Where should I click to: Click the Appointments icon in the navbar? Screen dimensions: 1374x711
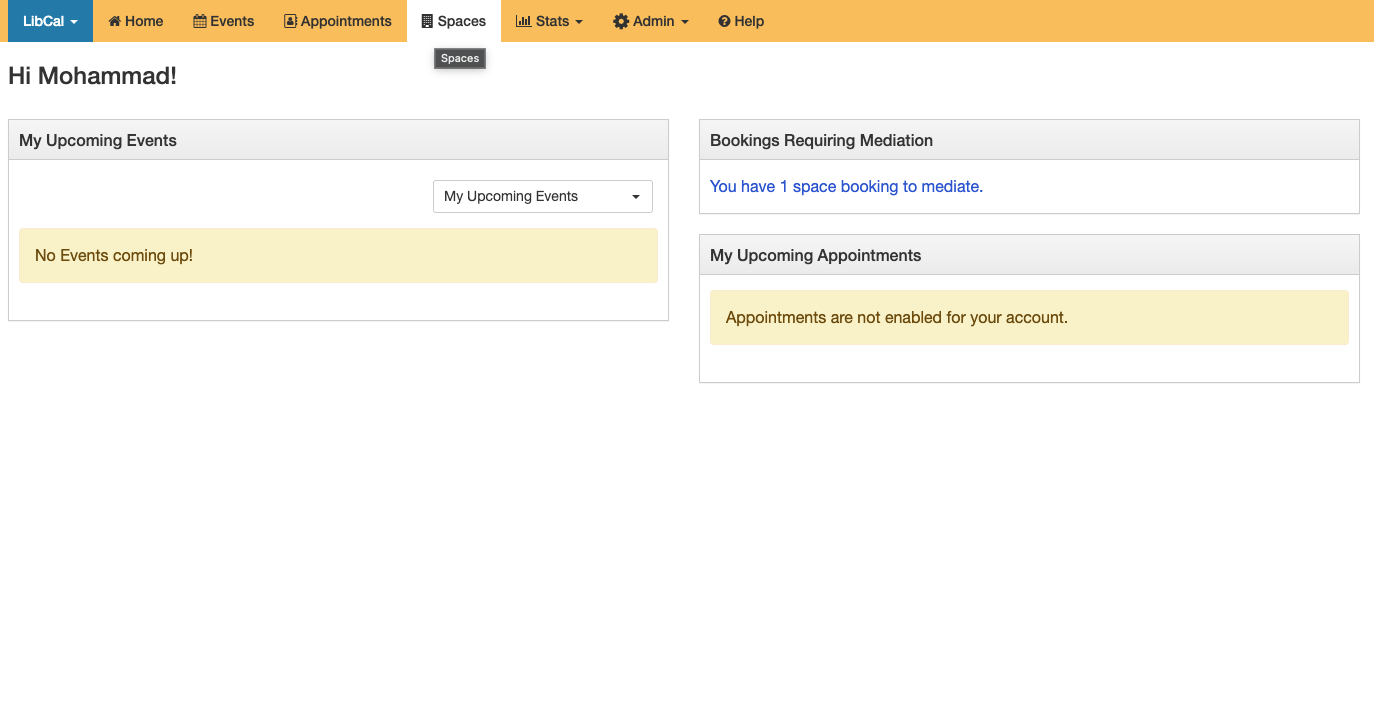coord(290,21)
